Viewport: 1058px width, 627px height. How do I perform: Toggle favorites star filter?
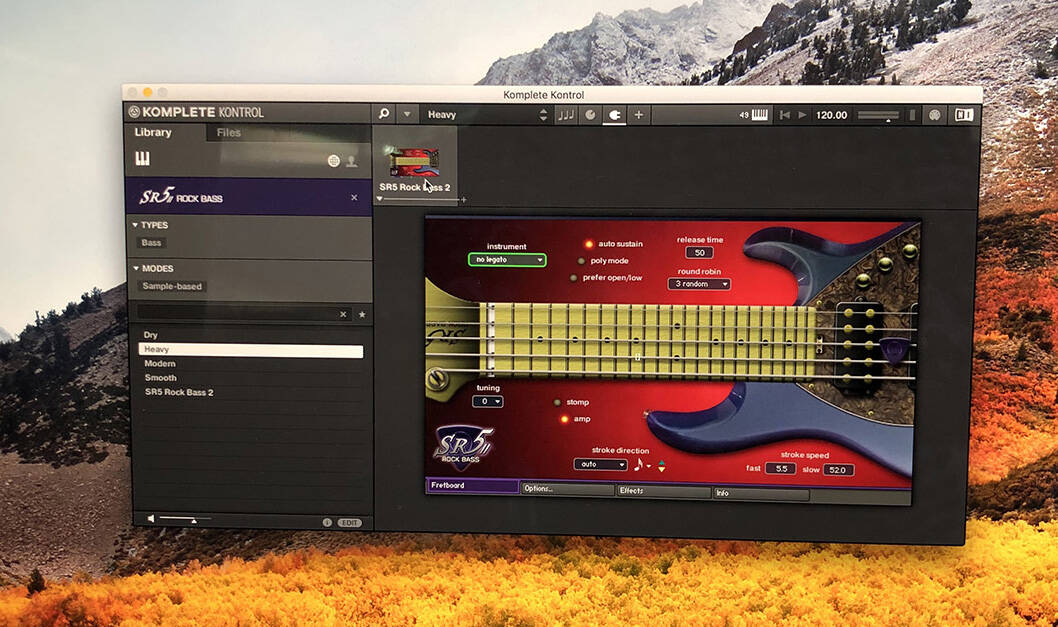click(x=362, y=314)
